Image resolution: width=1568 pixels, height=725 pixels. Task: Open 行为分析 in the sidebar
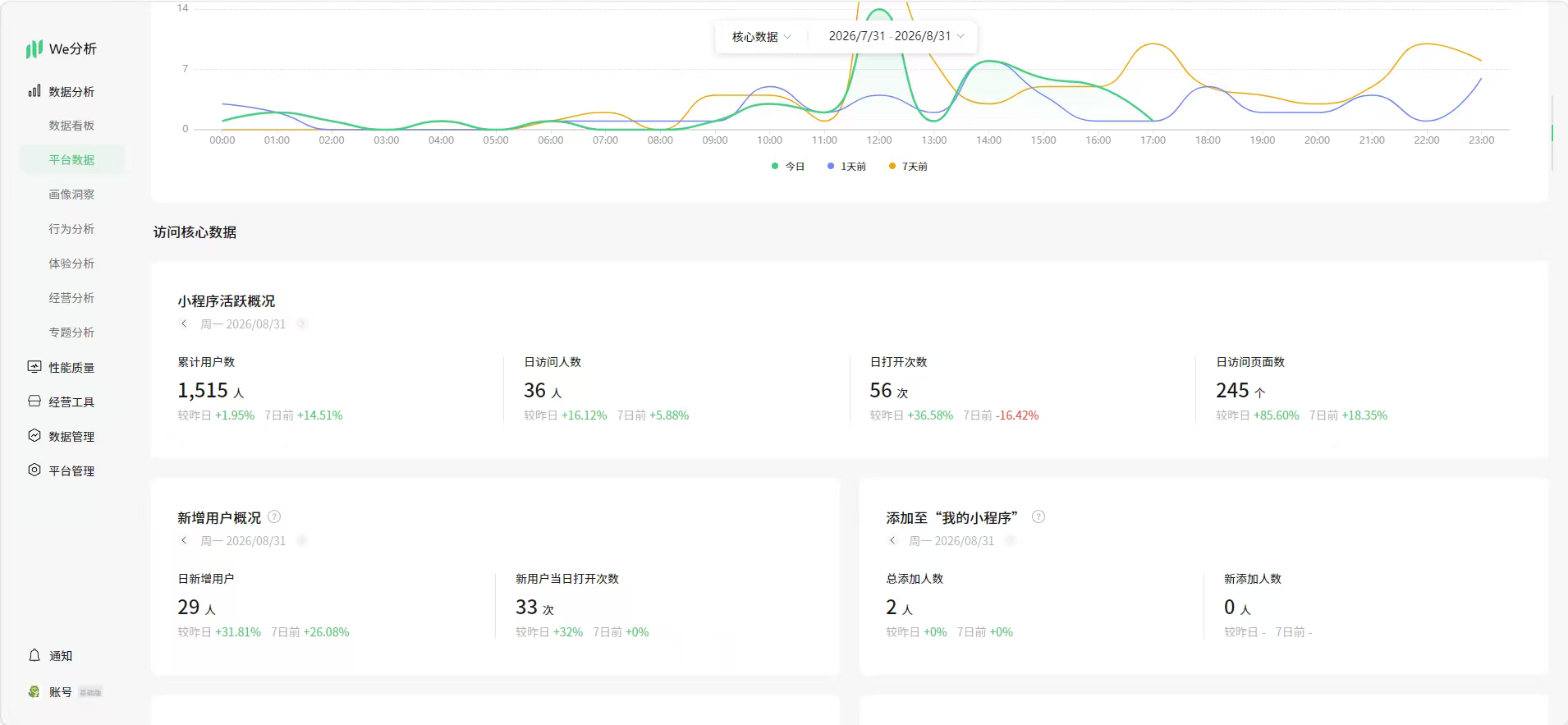point(71,229)
